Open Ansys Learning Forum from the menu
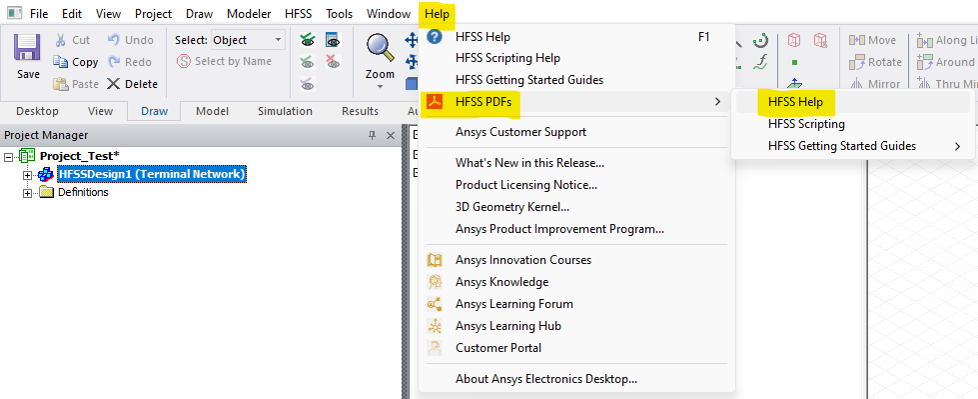 click(514, 304)
